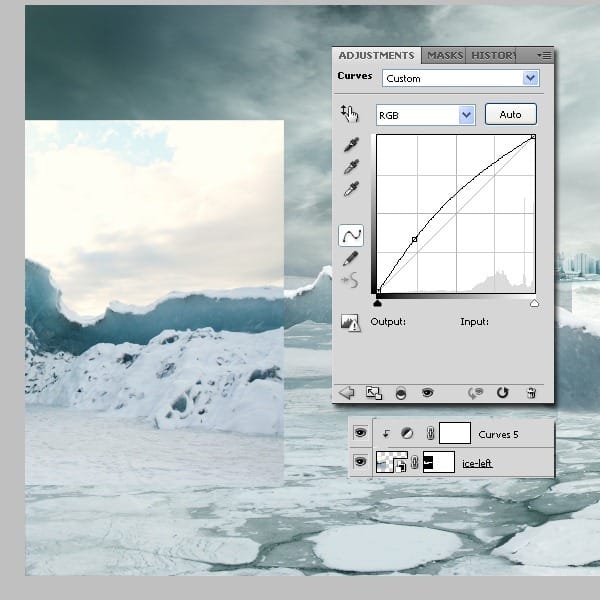Open the Adjustments panel flyout menu
The width and height of the screenshot is (600, 600).
(x=543, y=56)
